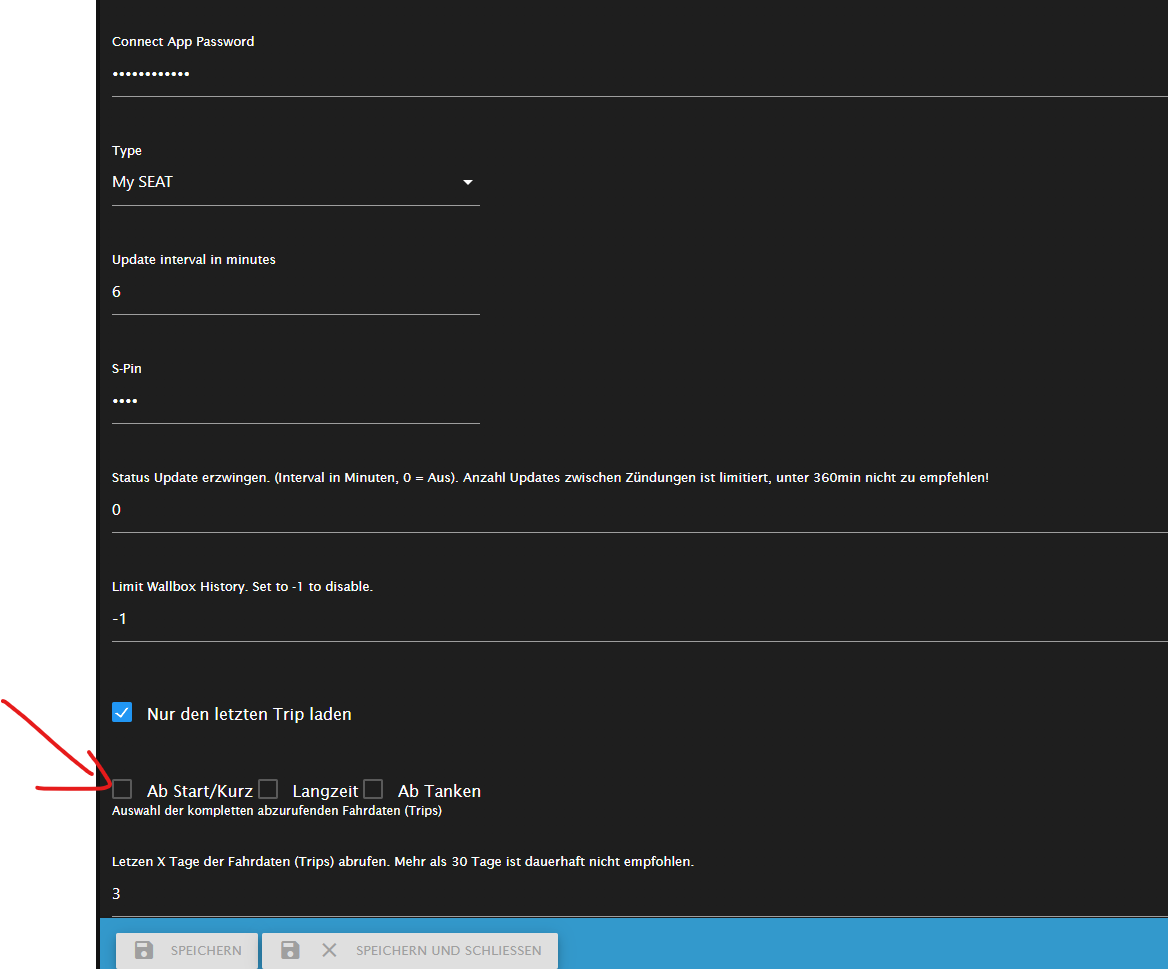Click the 'Update interval in minutes' label

click(194, 260)
